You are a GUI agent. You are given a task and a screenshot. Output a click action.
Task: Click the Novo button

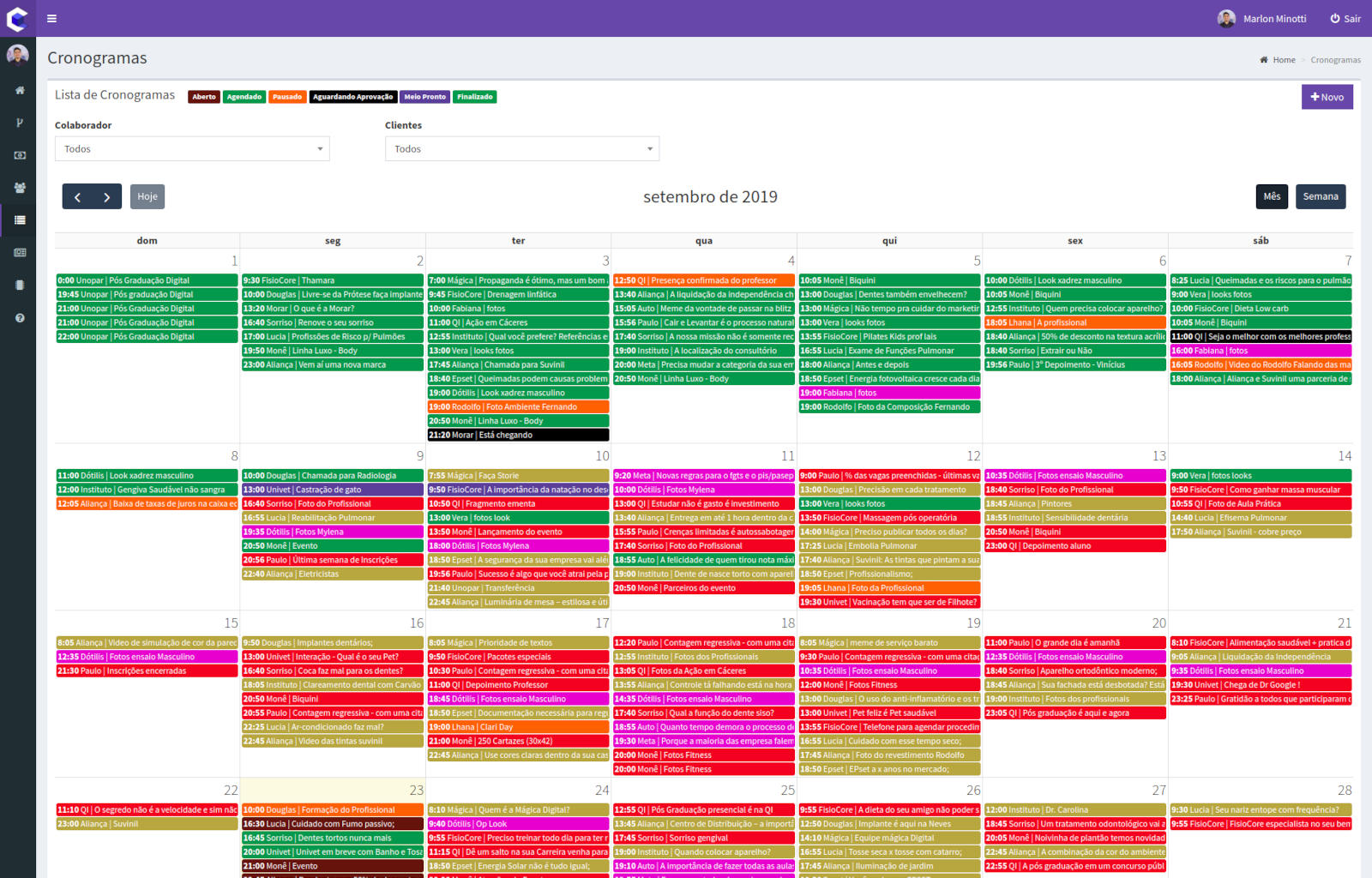tap(1327, 97)
